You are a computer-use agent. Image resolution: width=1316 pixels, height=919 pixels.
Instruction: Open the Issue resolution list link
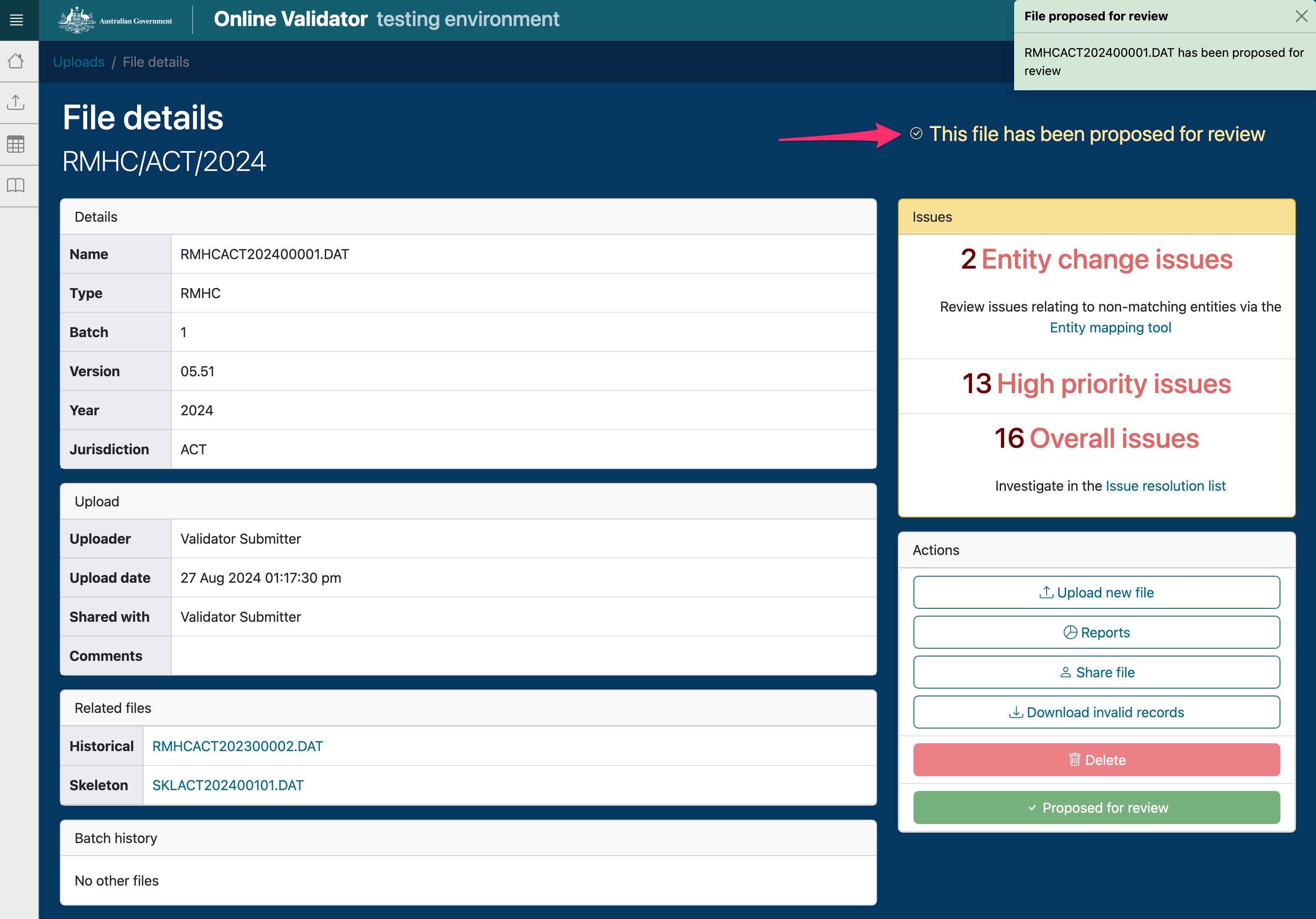click(x=1165, y=486)
